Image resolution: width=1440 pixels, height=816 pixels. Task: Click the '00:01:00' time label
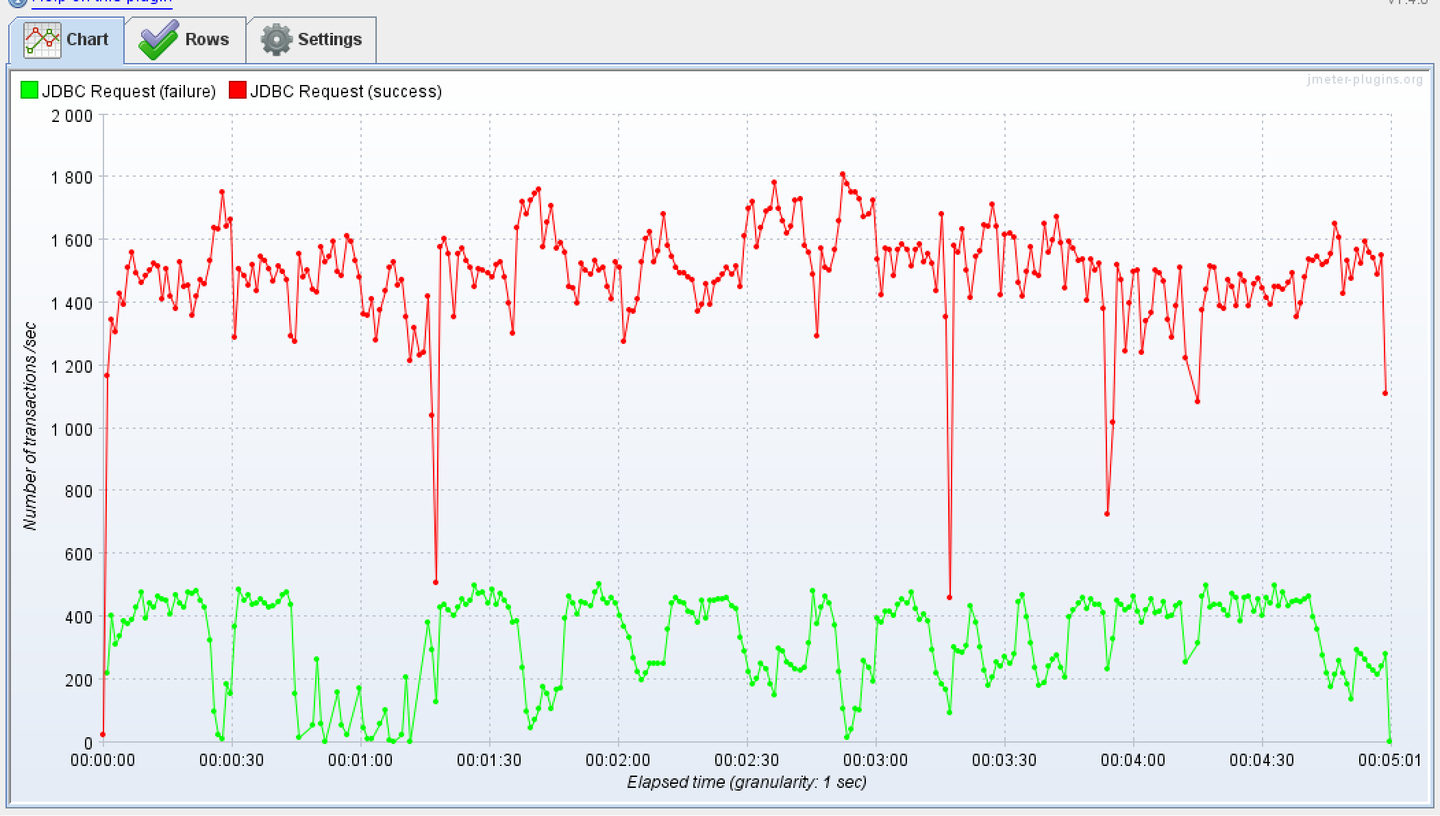pyautogui.click(x=361, y=760)
